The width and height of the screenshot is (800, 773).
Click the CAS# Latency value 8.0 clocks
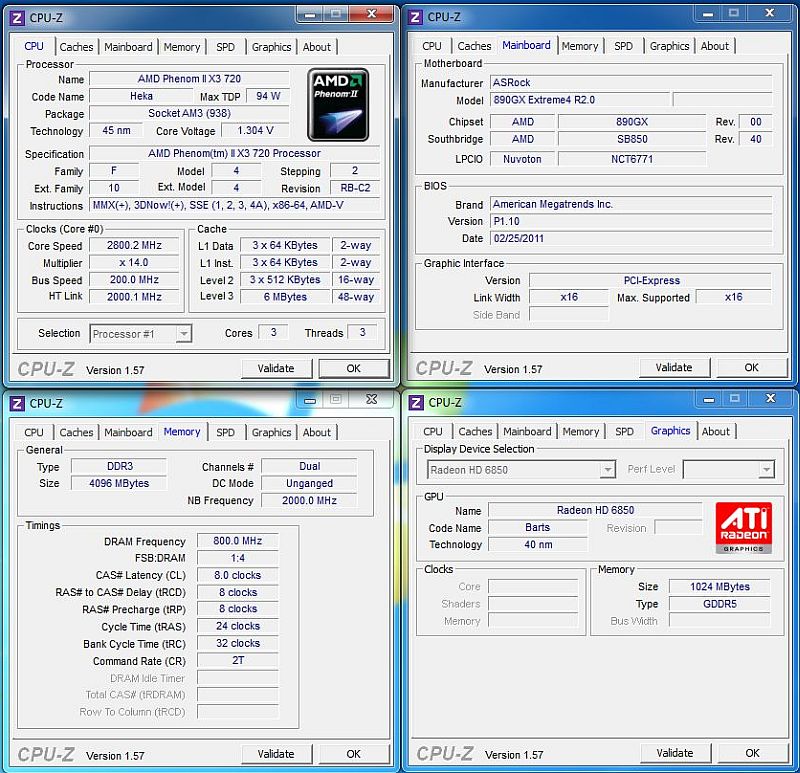pos(238,576)
